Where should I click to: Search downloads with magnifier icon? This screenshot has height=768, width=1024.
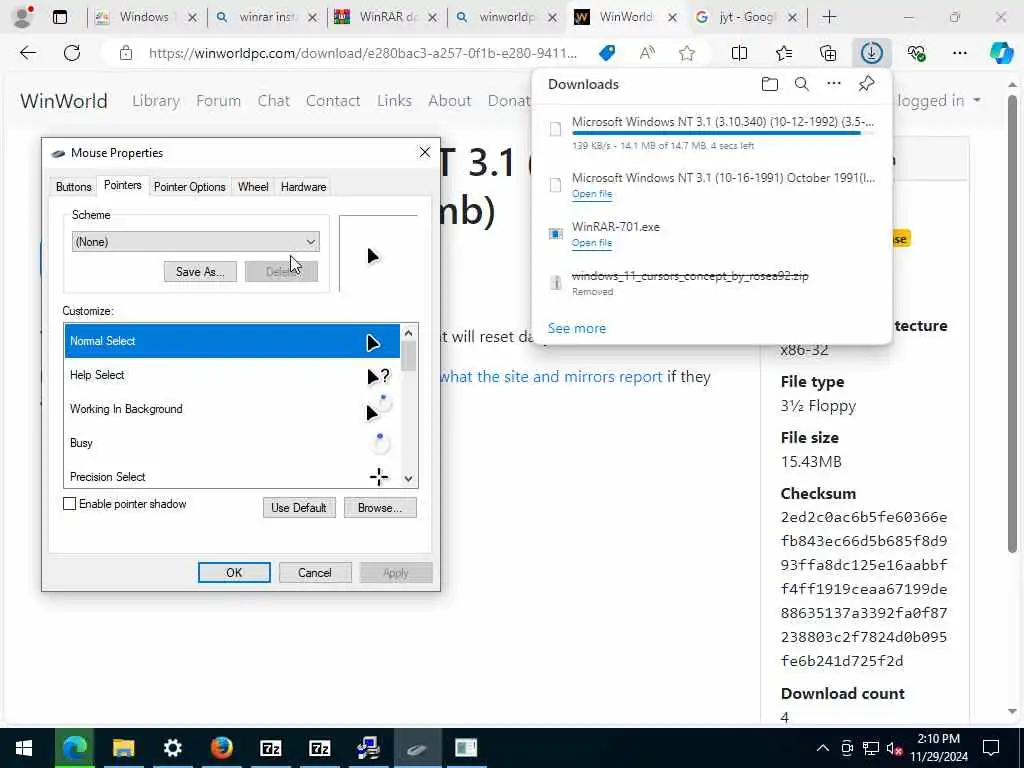click(801, 84)
